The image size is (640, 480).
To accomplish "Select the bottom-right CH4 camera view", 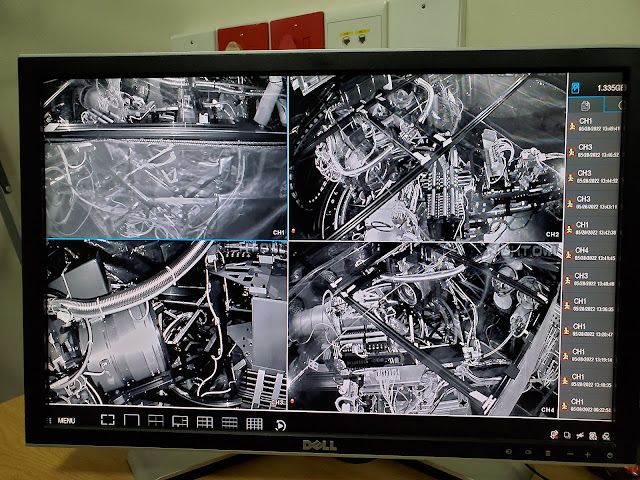I will click(x=425, y=328).
